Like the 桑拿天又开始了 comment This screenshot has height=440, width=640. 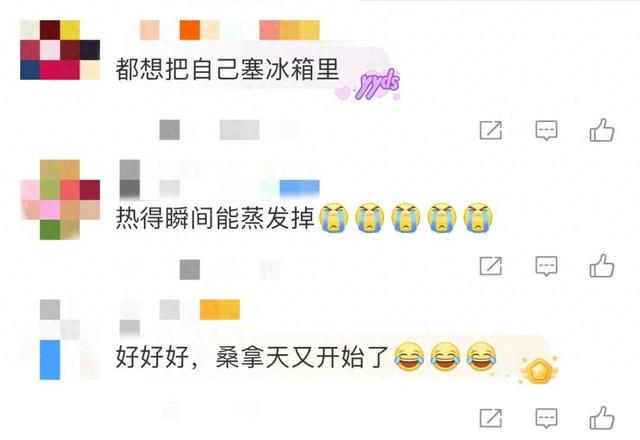coord(602,418)
